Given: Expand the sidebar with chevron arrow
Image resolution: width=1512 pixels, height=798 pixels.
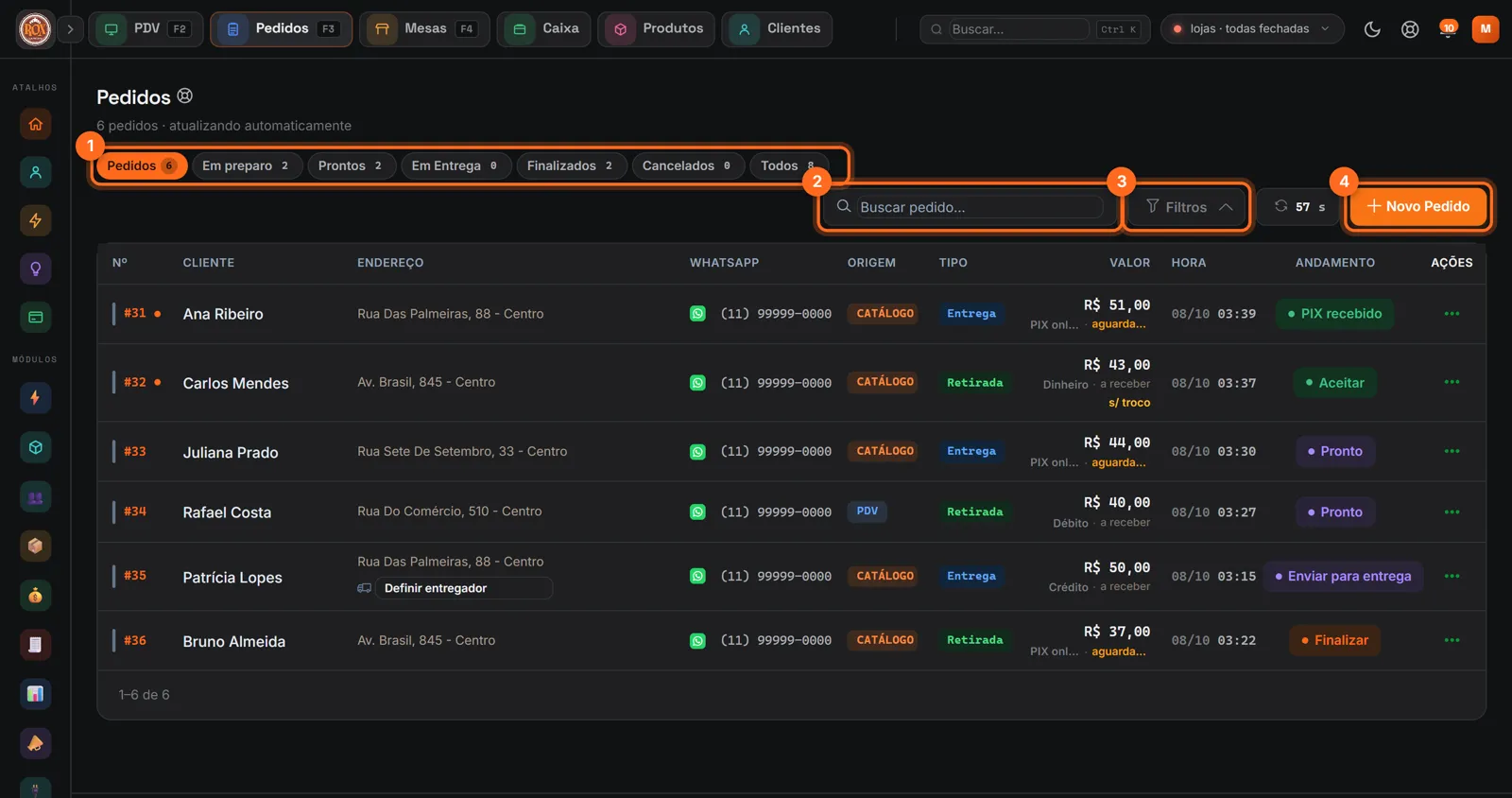Looking at the screenshot, I should tap(70, 29).
